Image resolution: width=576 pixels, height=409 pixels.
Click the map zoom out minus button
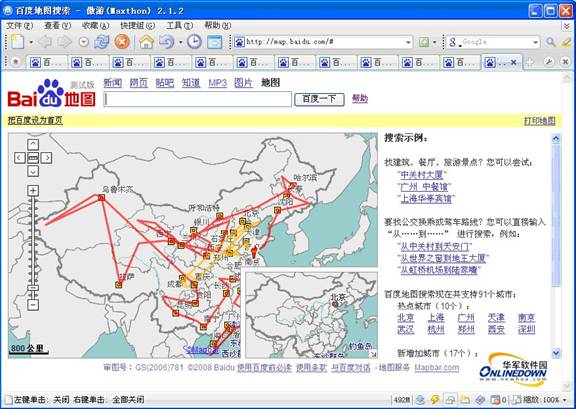[33, 305]
